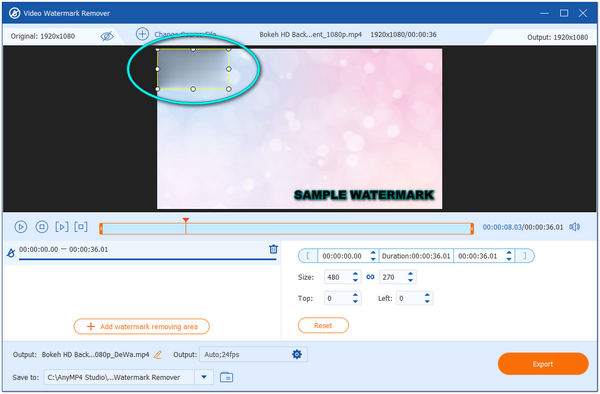Image resolution: width=600 pixels, height=394 pixels.
Task: Decrease the Left position value
Action: (427, 301)
